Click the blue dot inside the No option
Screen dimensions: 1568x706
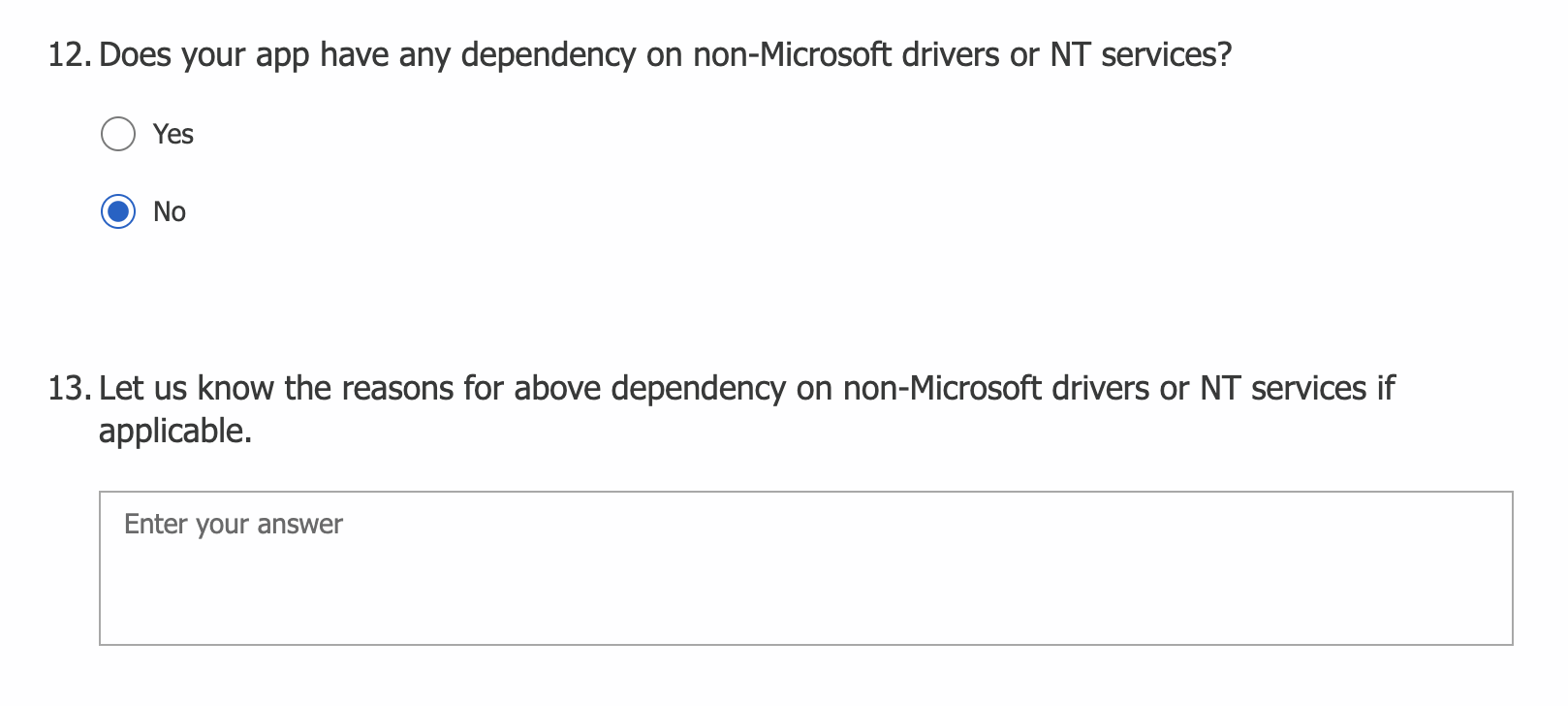pos(118,211)
